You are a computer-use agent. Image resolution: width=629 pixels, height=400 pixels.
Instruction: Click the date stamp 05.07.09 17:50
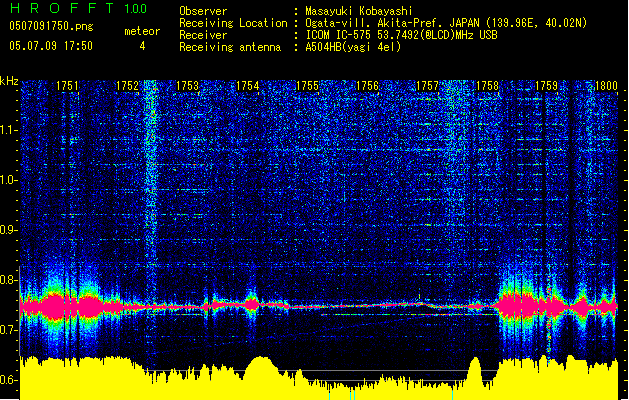tap(51, 46)
